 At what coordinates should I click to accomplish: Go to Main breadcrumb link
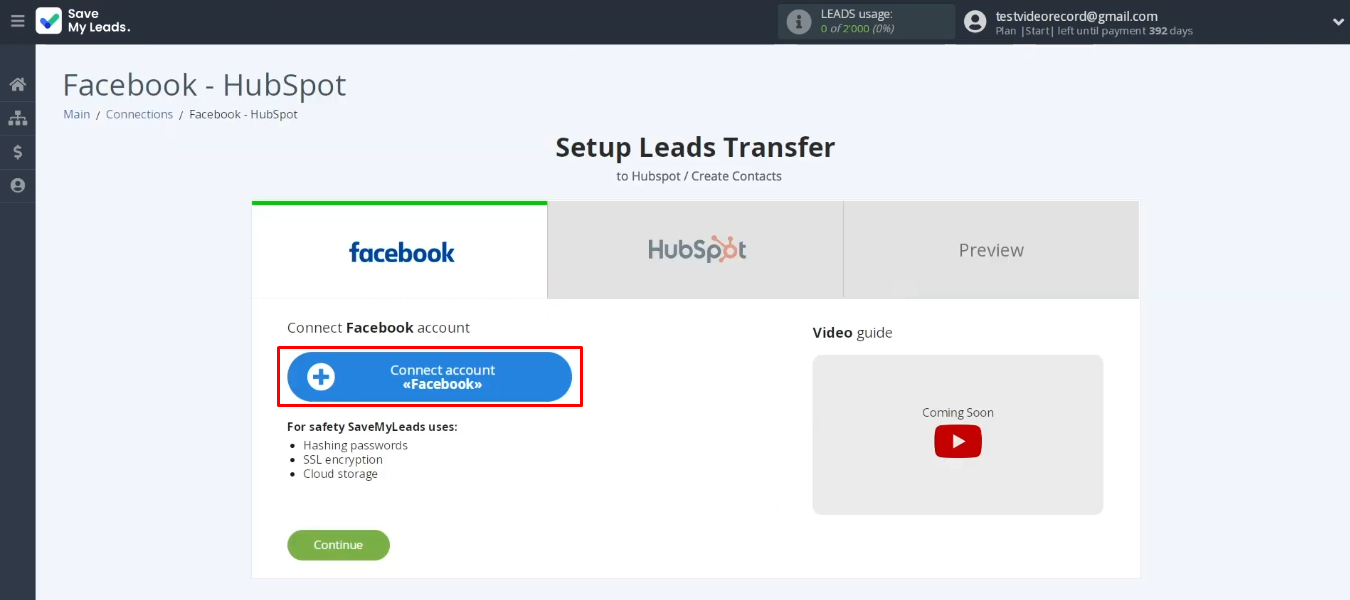pos(77,114)
